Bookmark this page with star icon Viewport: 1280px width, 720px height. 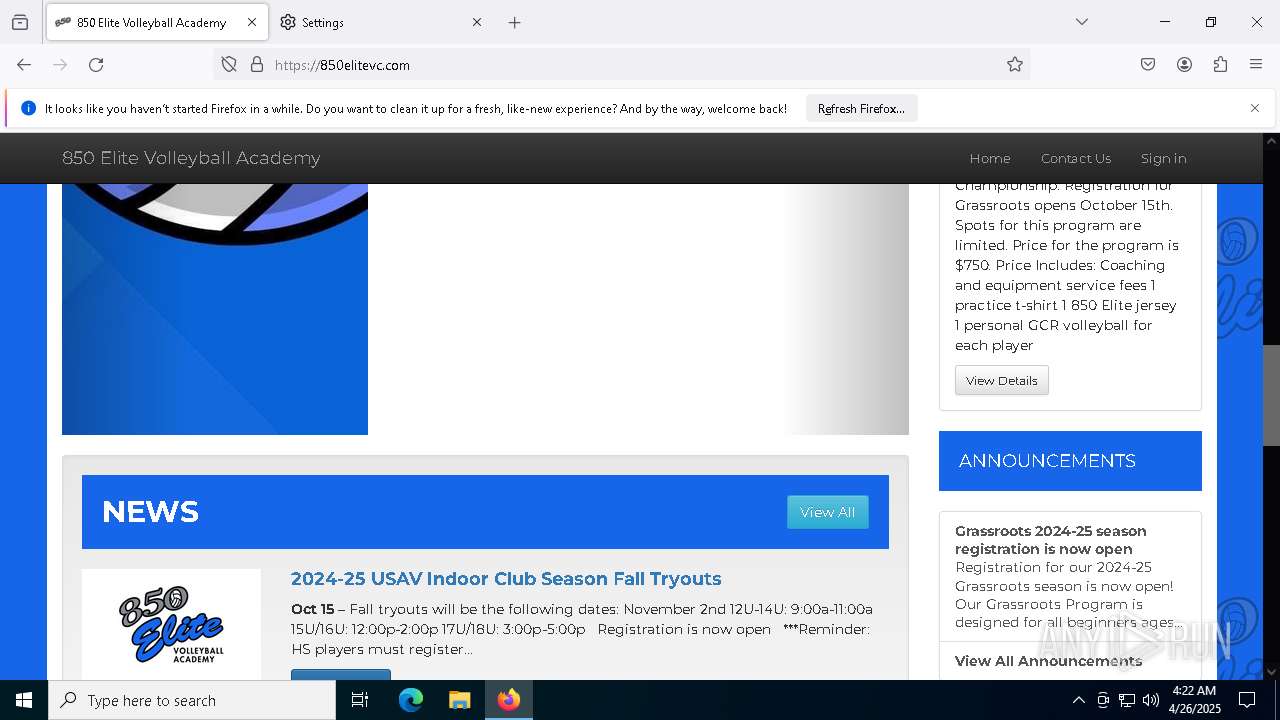(1015, 64)
